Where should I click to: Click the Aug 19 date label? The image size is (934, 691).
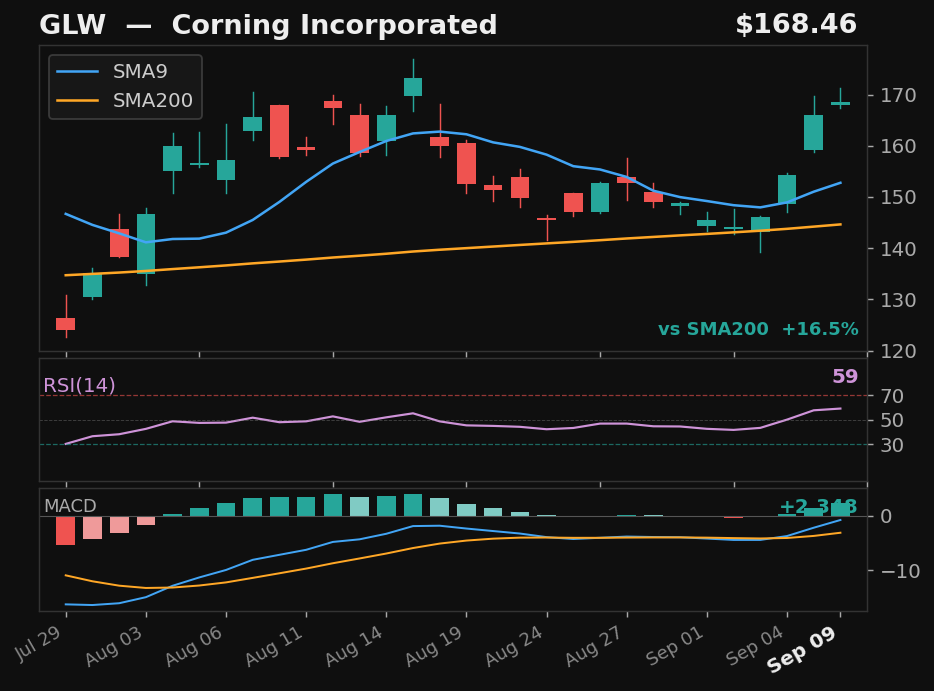coord(435,646)
